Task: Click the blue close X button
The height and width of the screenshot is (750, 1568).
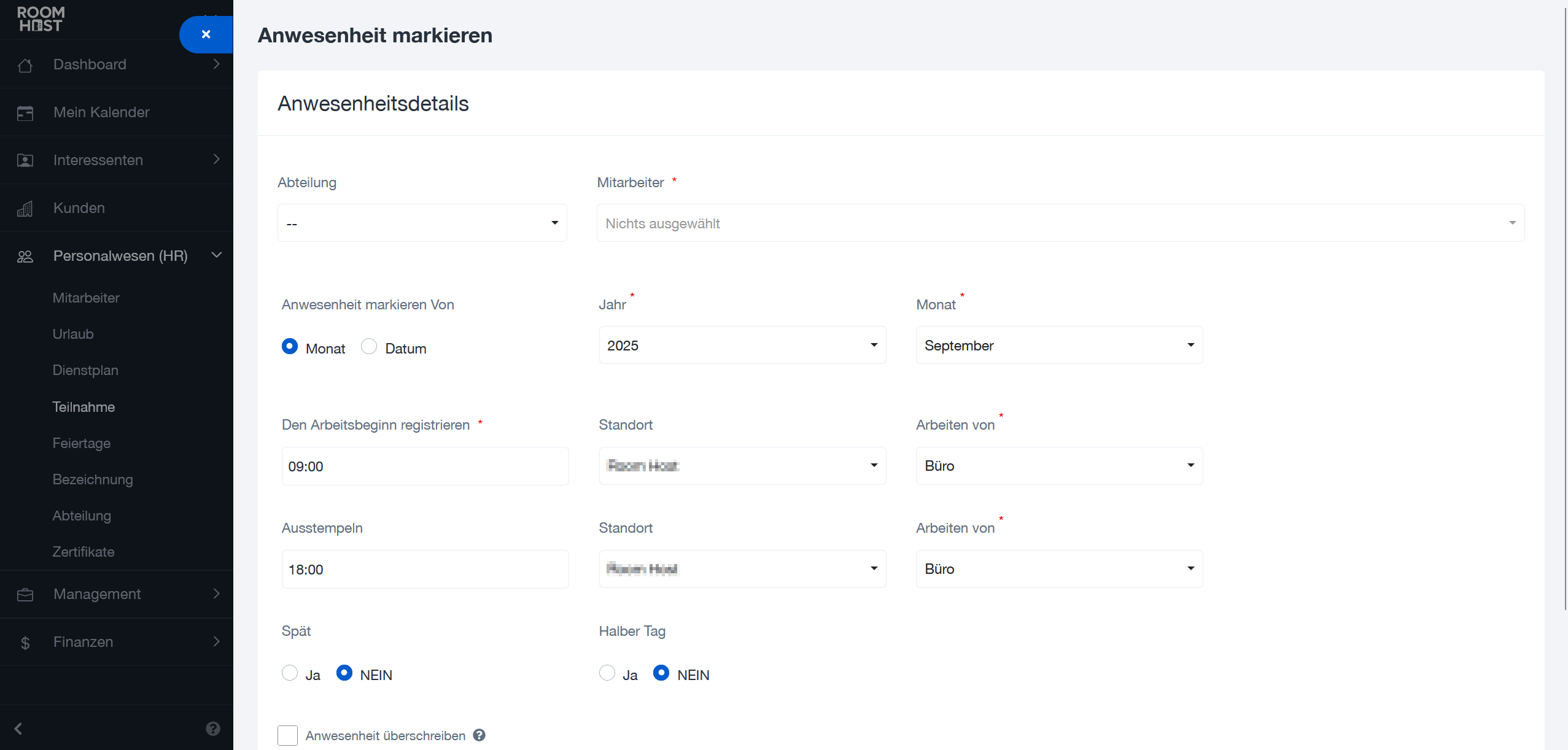Action: coord(206,34)
